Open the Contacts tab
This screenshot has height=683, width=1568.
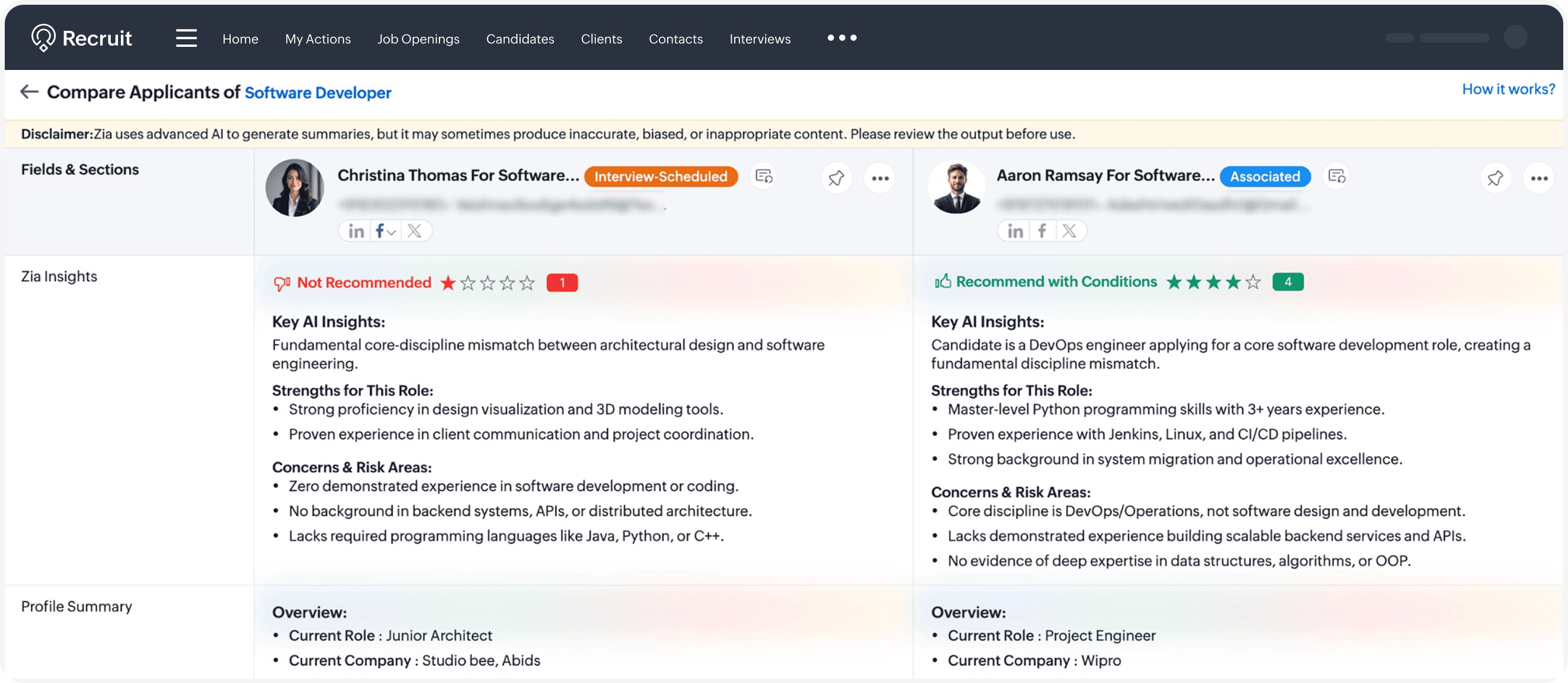675,39
